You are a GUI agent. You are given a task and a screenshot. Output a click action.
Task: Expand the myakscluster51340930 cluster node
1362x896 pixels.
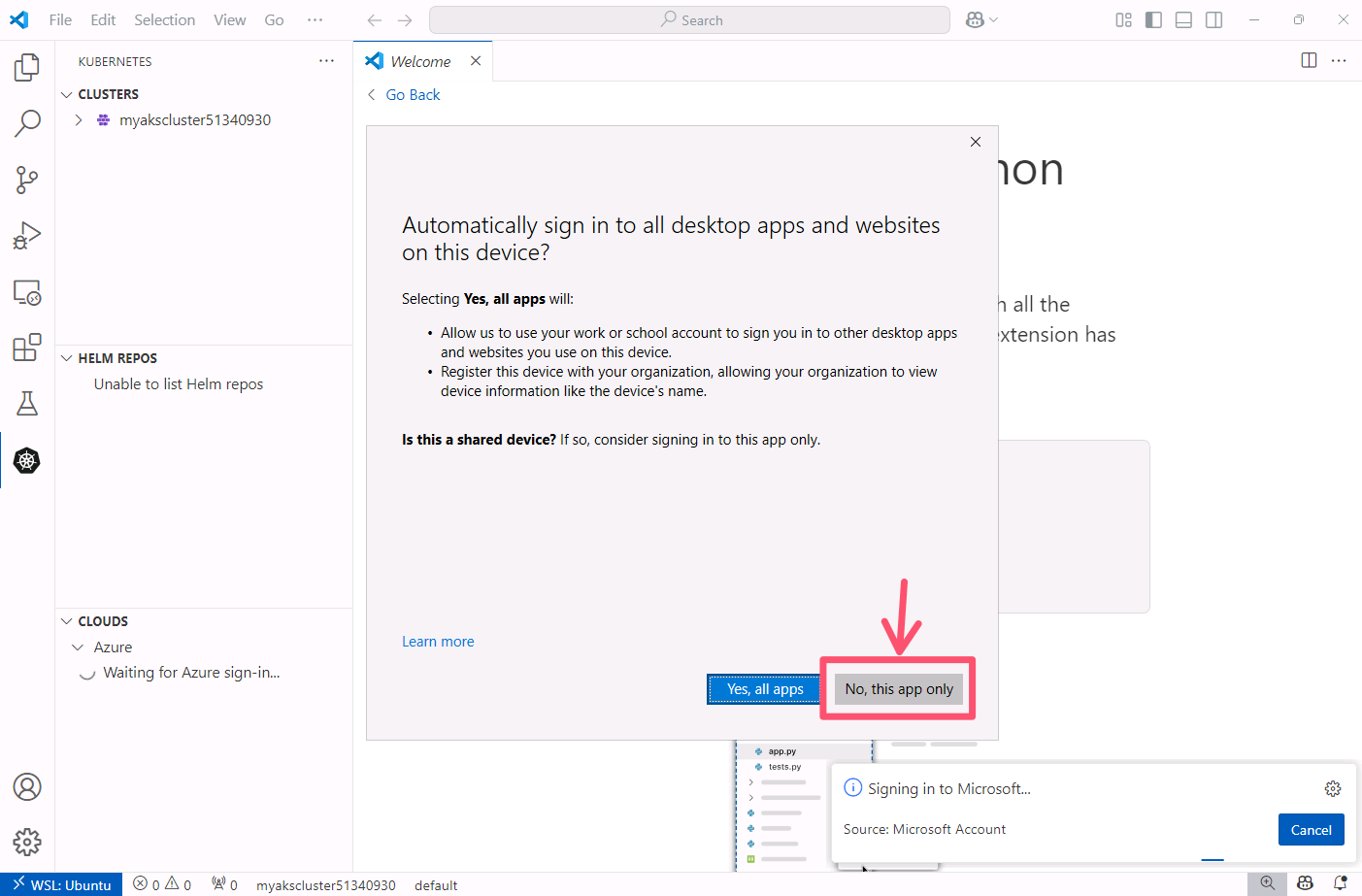tap(79, 120)
